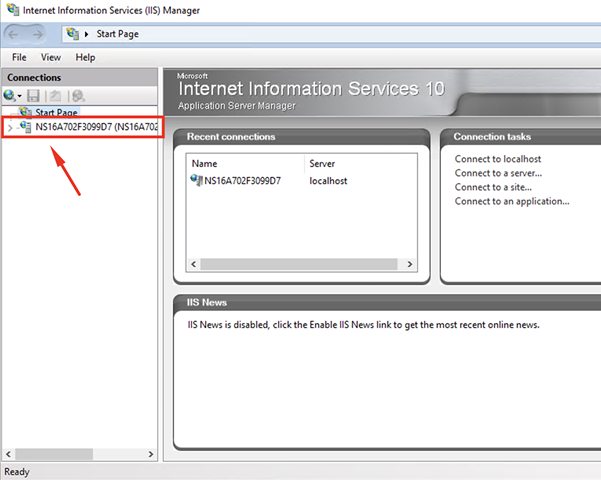The height and width of the screenshot is (480, 601).
Task: Click the Recent connections scroll left arrow
Action: [194, 264]
